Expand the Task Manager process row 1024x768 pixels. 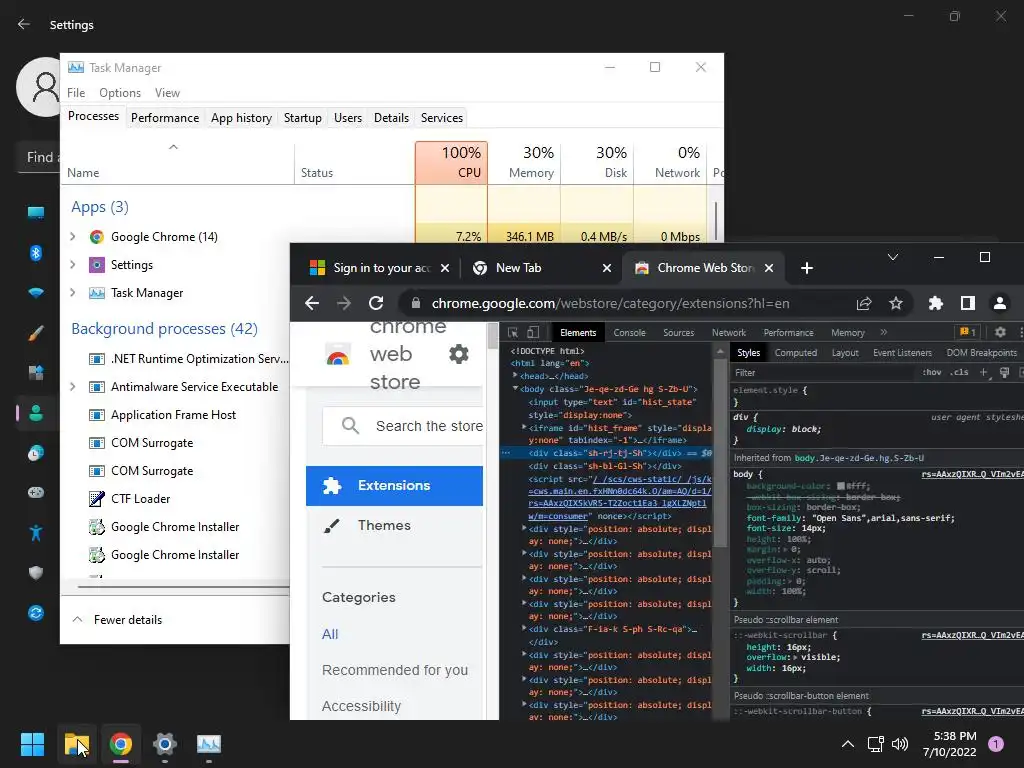click(72, 293)
